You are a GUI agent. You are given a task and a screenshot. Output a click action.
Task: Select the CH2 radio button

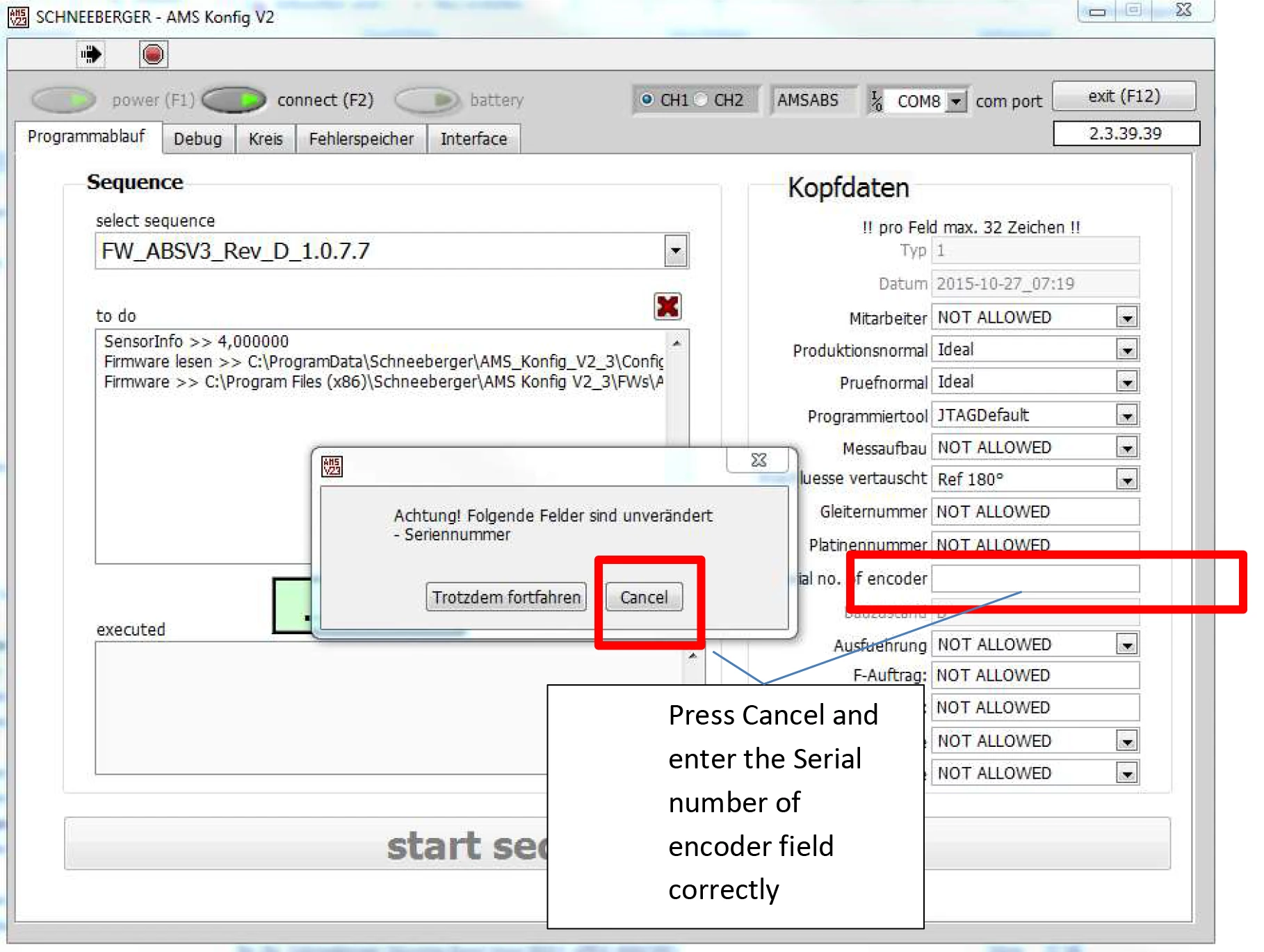pos(702,99)
